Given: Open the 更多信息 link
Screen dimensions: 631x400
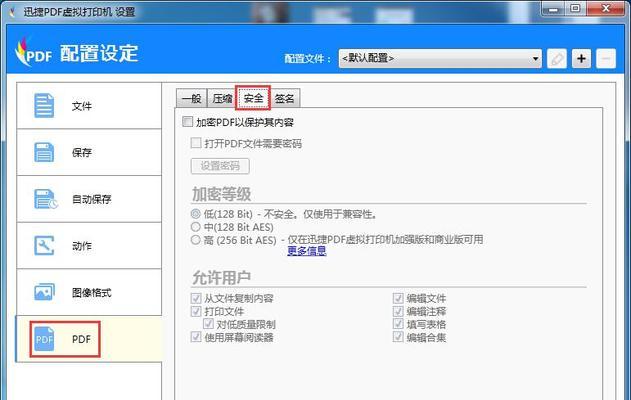Looking at the screenshot, I should pyautogui.click(x=307, y=251).
